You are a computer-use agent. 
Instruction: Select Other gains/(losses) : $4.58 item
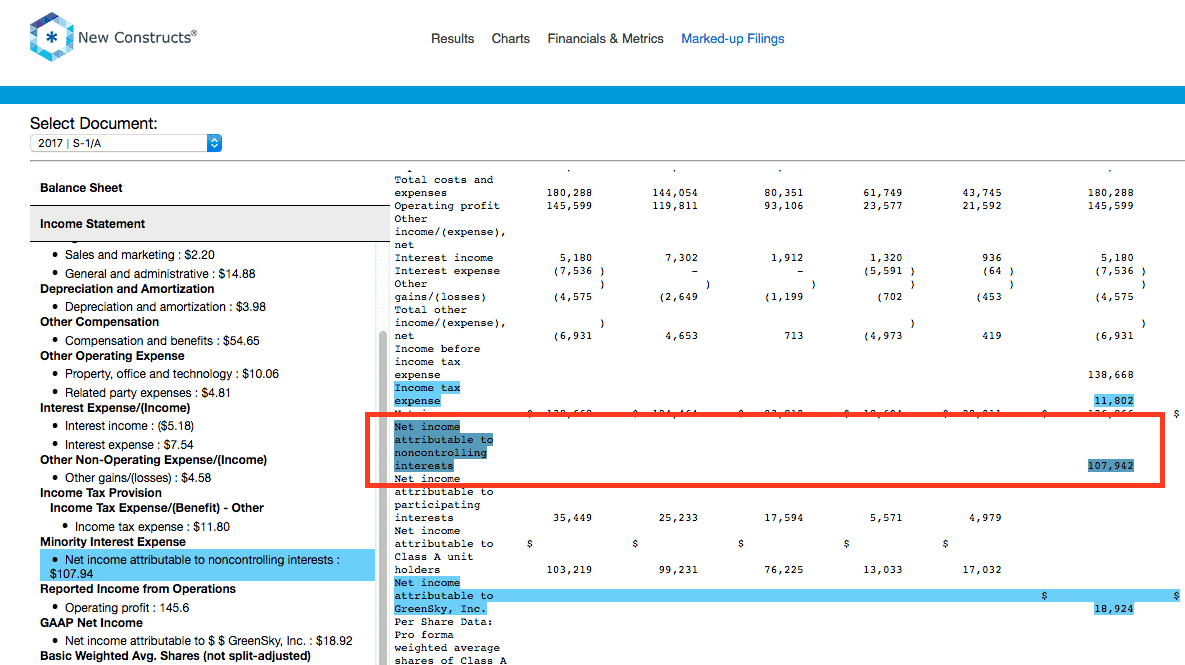pos(138,478)
